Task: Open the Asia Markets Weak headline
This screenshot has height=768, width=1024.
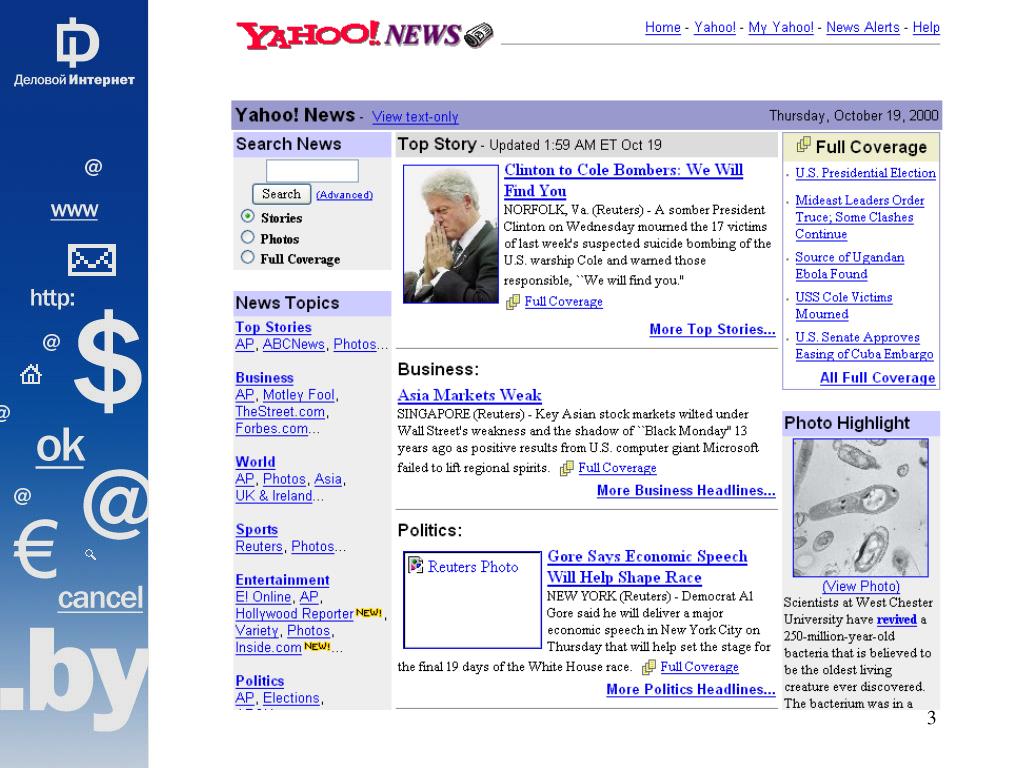Action: tap(470, 395)
